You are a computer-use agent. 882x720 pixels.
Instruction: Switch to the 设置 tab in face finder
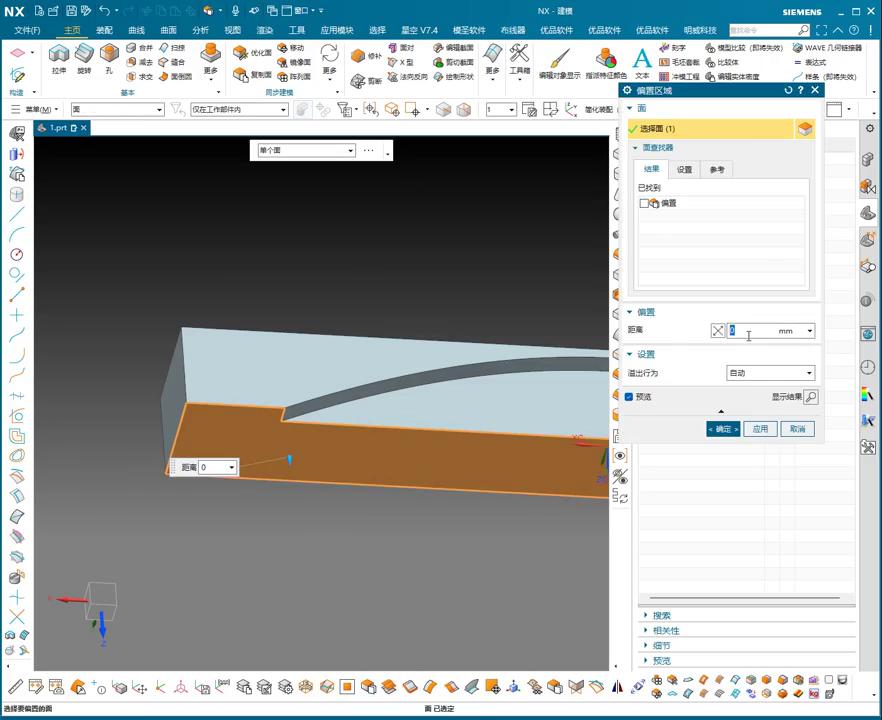click(684, 170)
